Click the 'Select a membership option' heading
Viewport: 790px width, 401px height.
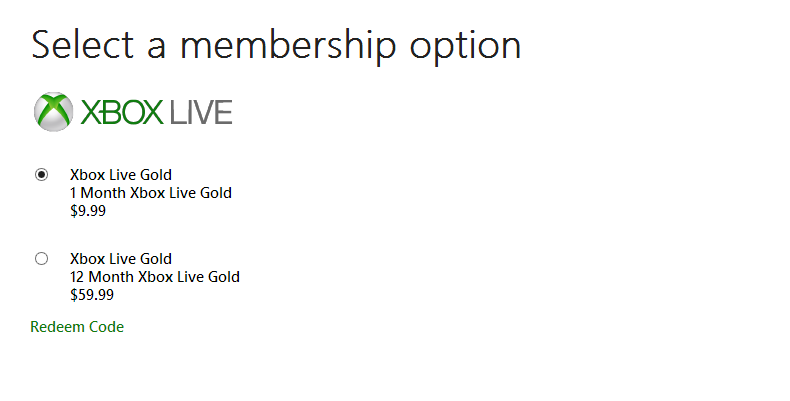(276, 45)
